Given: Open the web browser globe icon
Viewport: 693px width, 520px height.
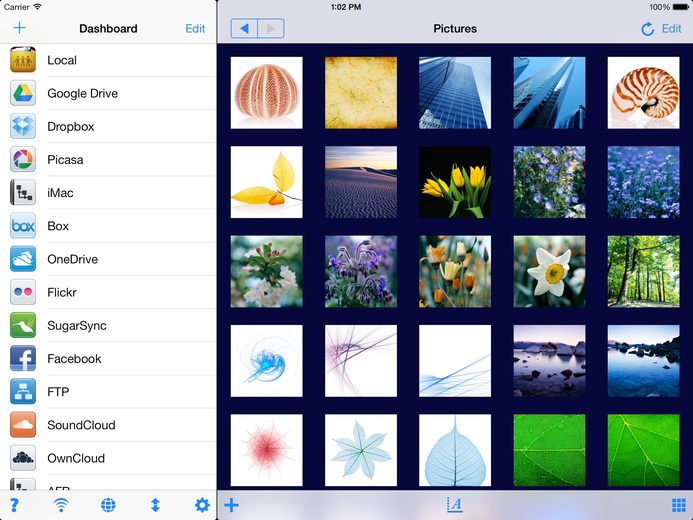Looking at the screenshot, I should point(108,505).
